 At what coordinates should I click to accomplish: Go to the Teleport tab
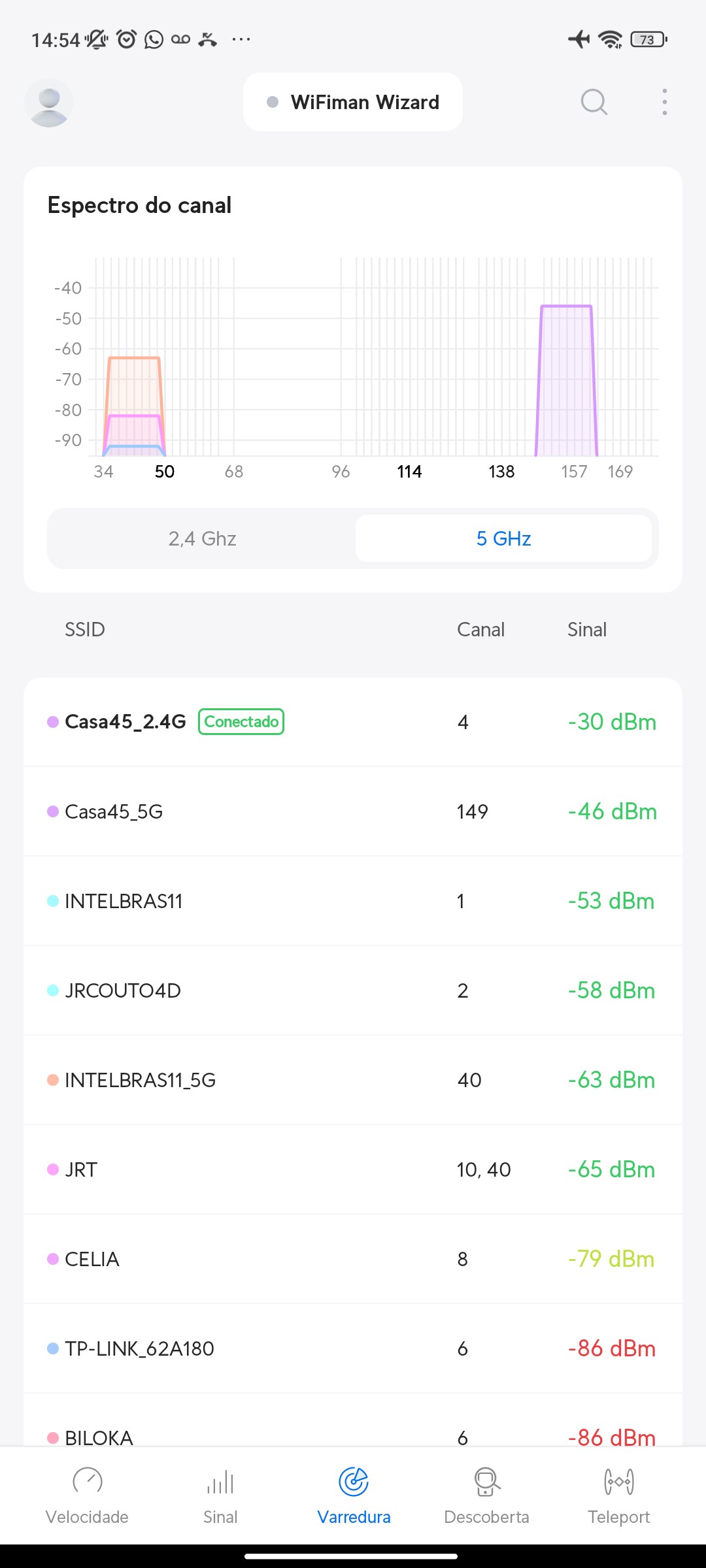(618, 1494)
